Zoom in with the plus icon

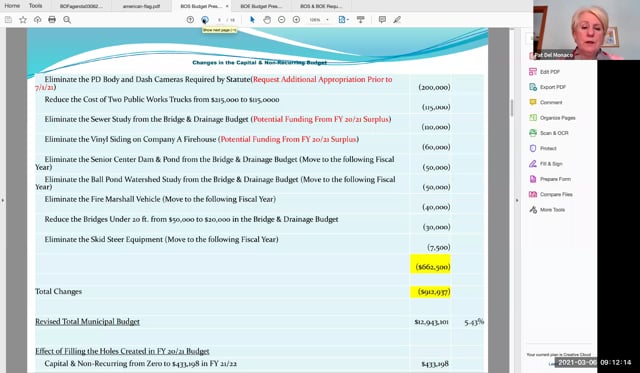pyautogui.click(x=296, y=20)
